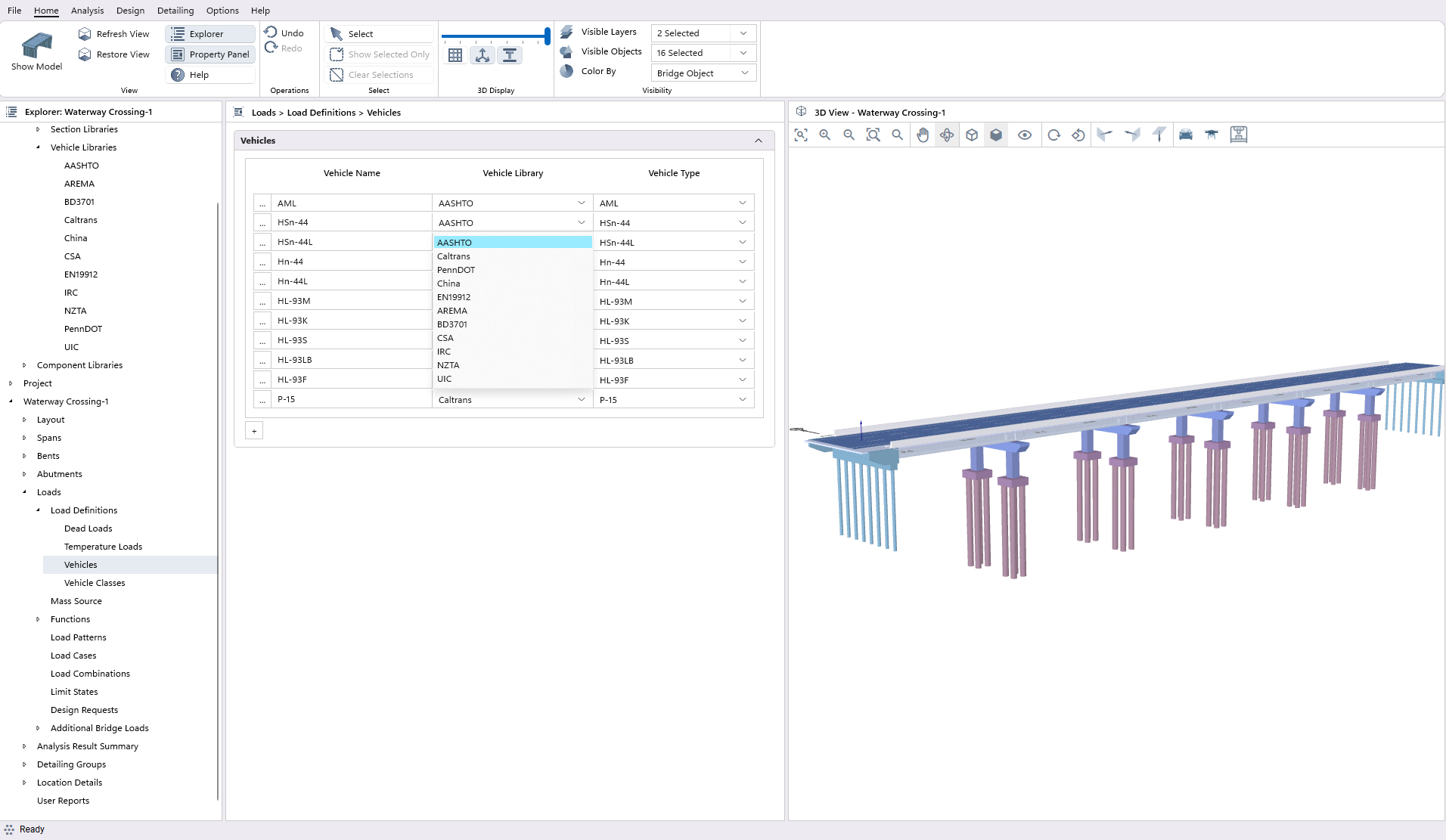
Task: Click the 3D Display transparency slider handle
Action: tap(547, 36)
